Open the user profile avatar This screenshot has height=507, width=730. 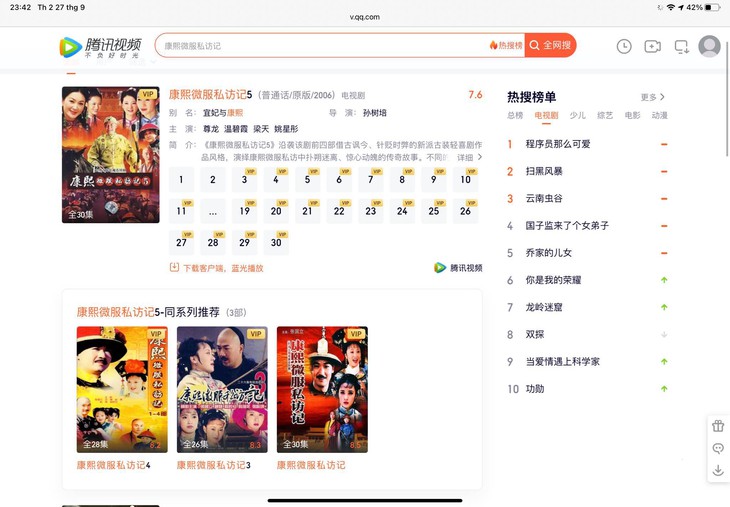[x=709, y=46]
